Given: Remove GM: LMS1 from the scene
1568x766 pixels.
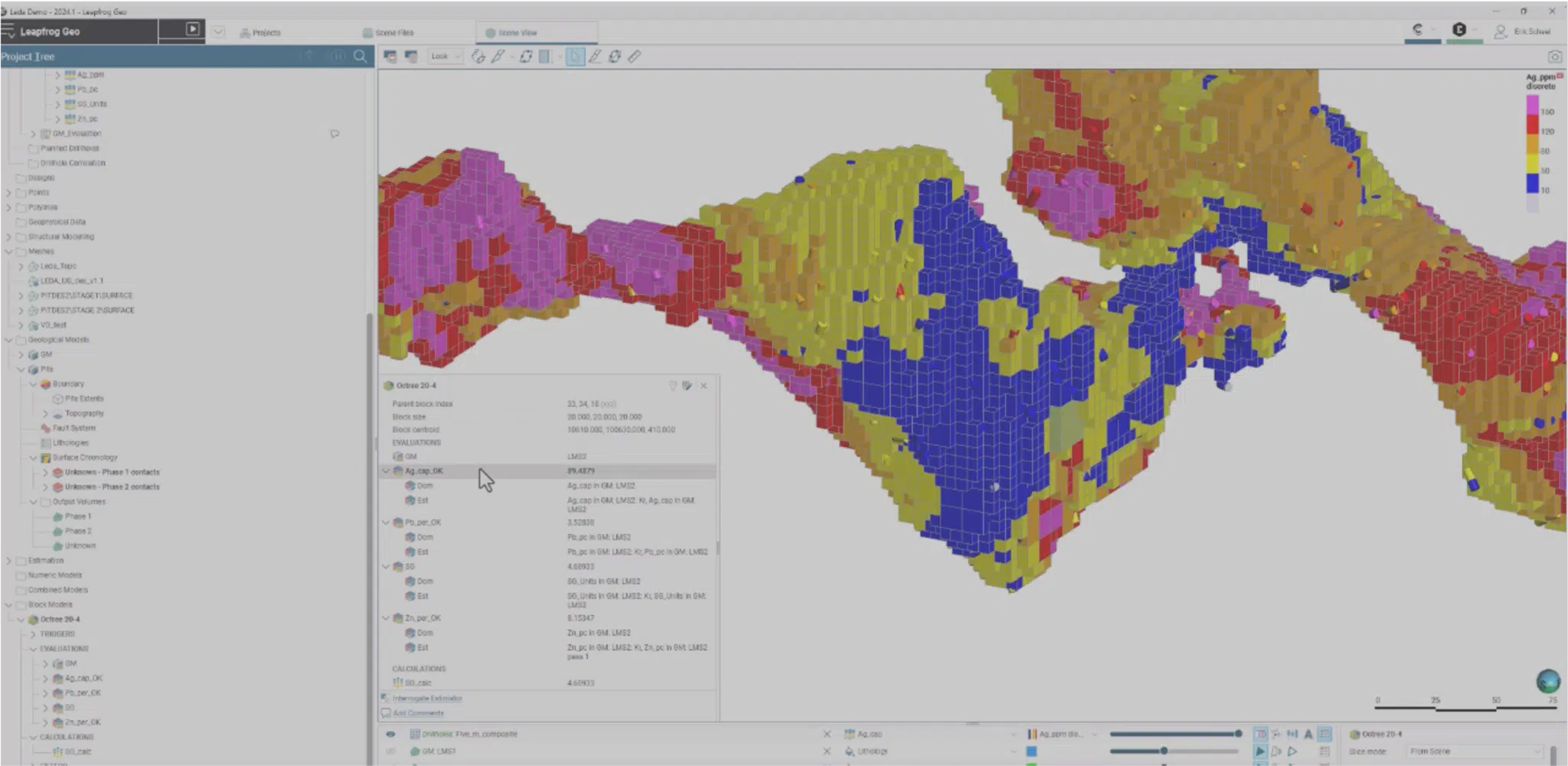Looking at the screenshot, I should pos(827,751).
